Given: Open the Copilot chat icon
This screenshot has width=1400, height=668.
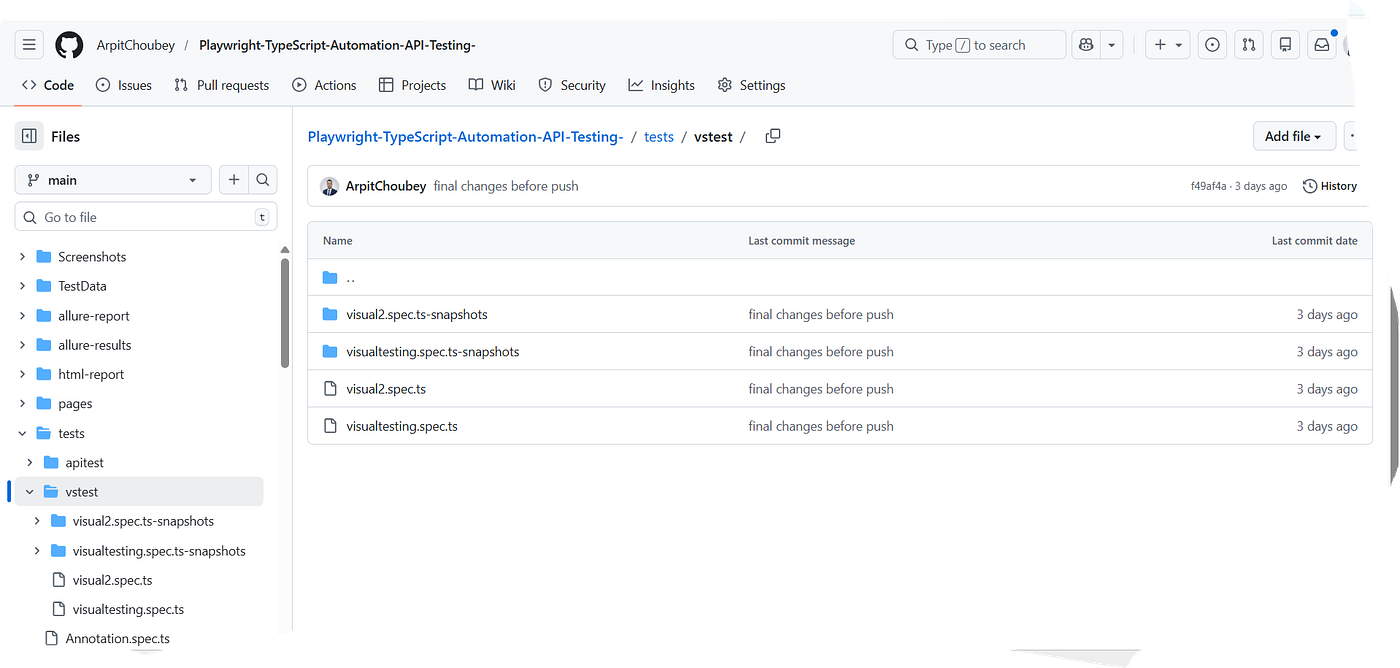Looking at the screenshot, I should (1086, 45).
